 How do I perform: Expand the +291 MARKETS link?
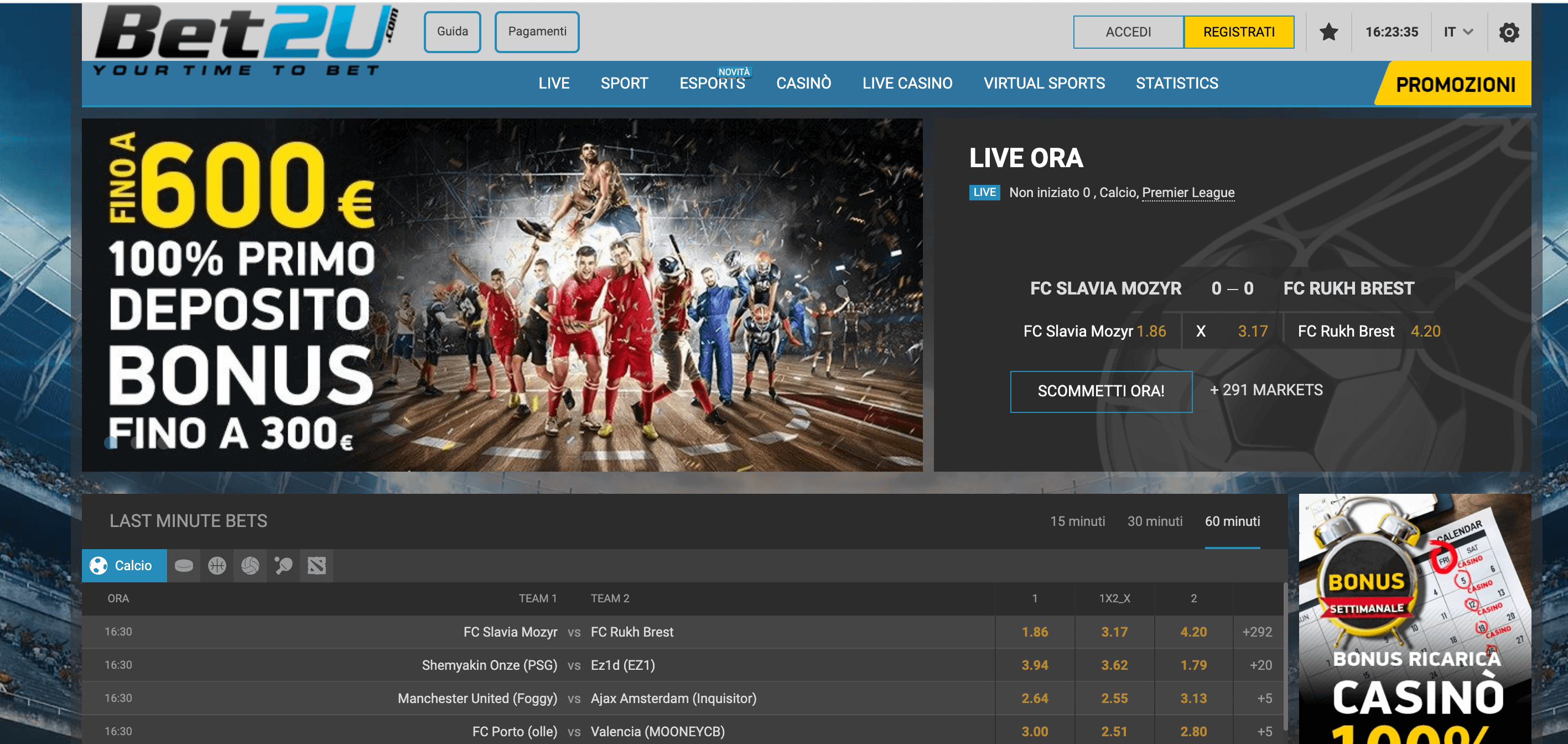coord(1265,390)
